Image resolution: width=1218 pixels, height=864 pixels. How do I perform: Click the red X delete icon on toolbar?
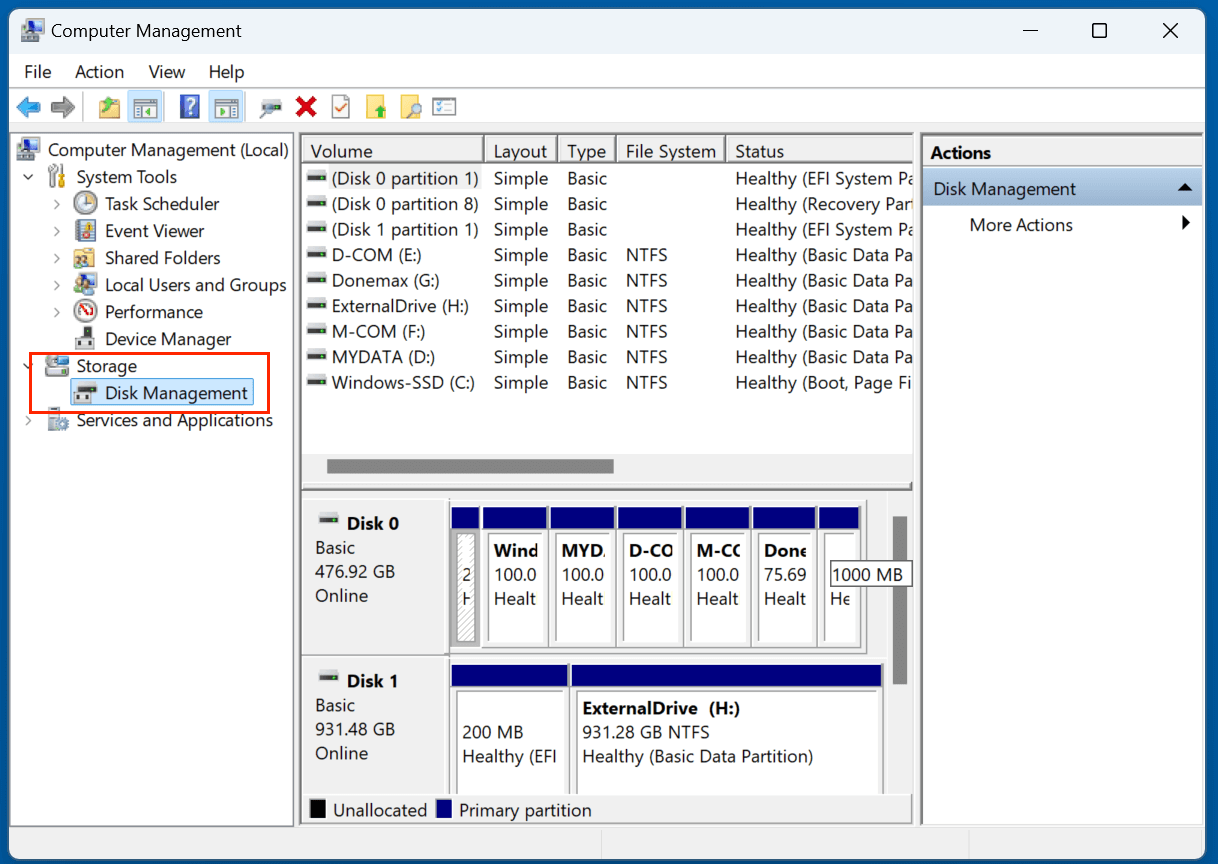pyautogui.click(x=306, y=107)
